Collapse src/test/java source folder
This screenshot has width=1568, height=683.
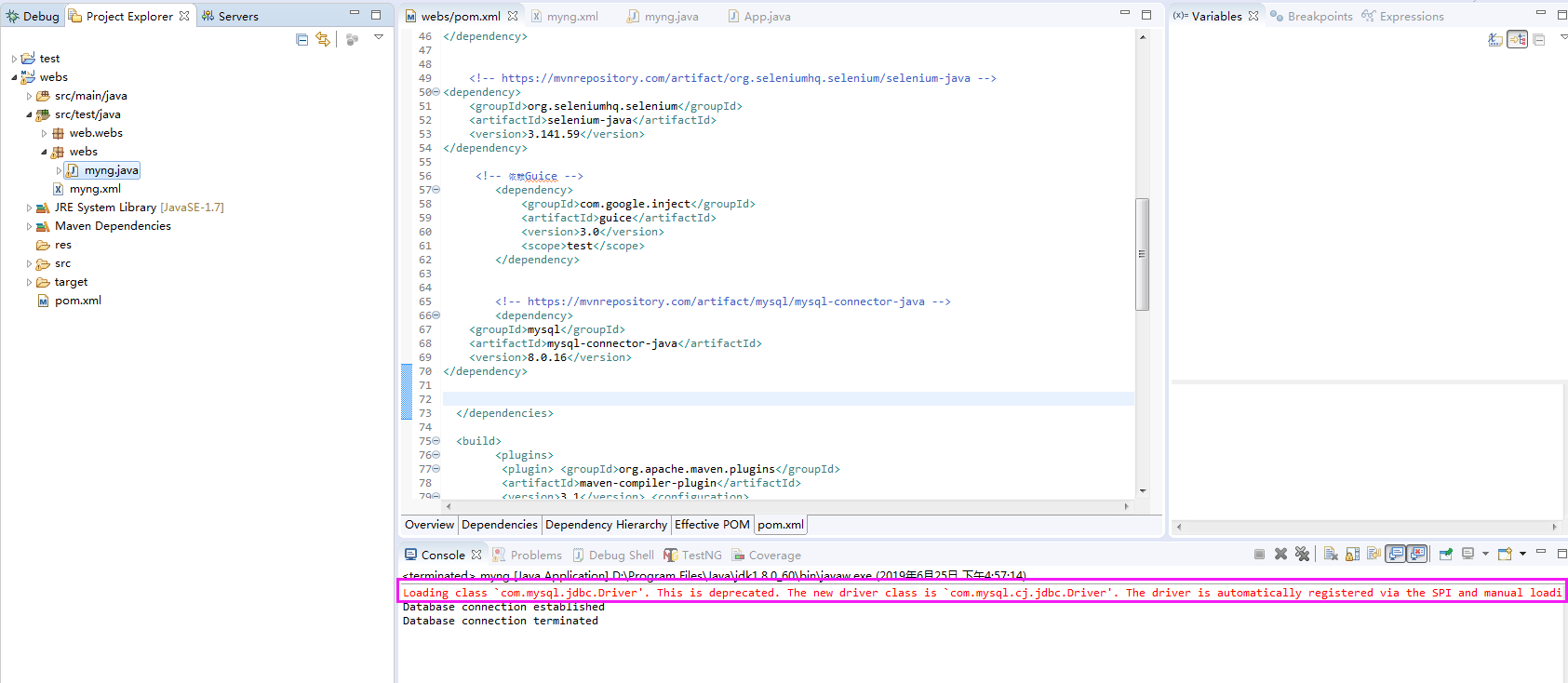pyautogui.click(x=29, y=114)
